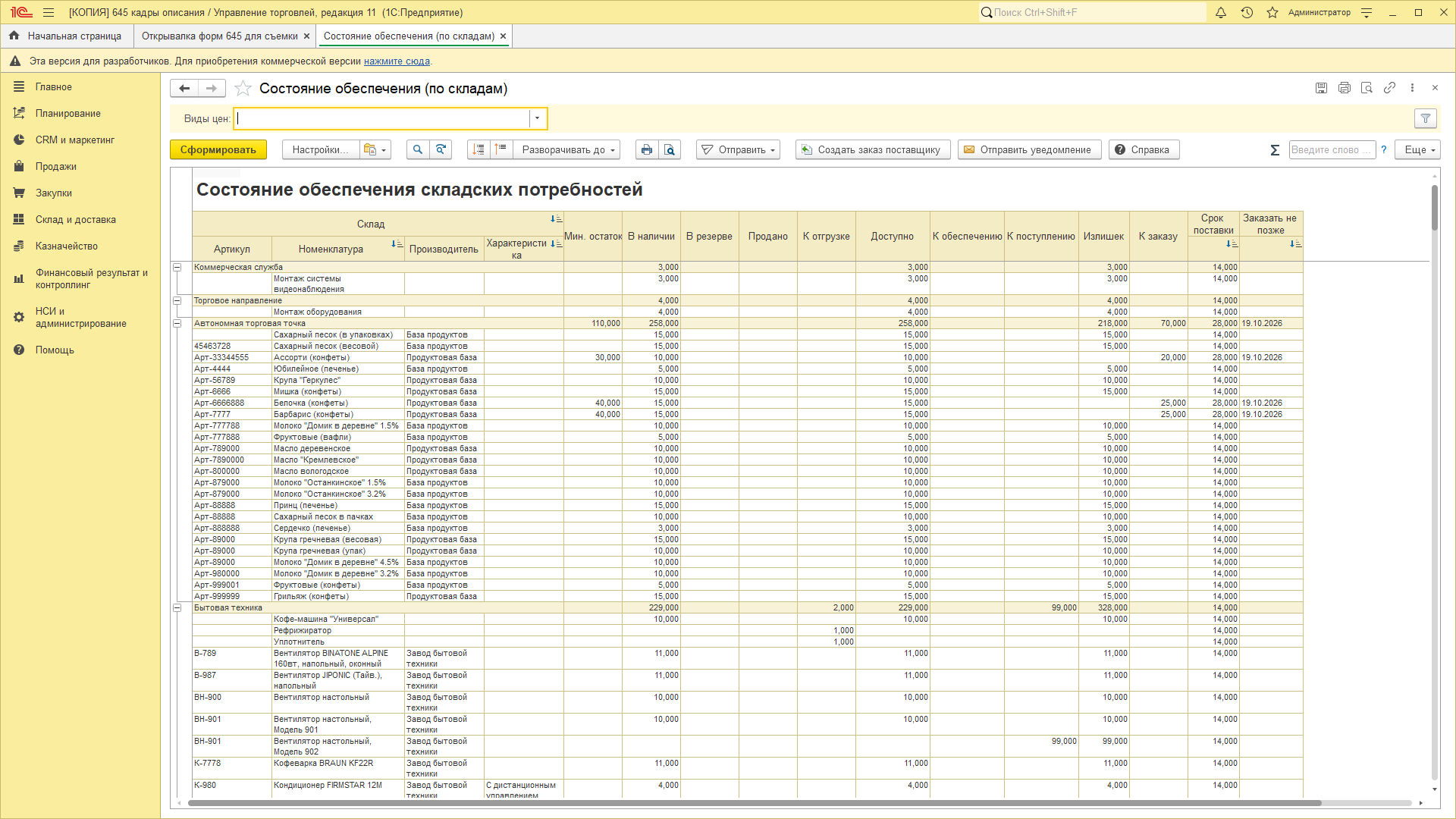Screen dimensions: 1456x819
Task: Collapse the Коммерческая служба group
Action: pyautogui.click(x=177, y=267)
